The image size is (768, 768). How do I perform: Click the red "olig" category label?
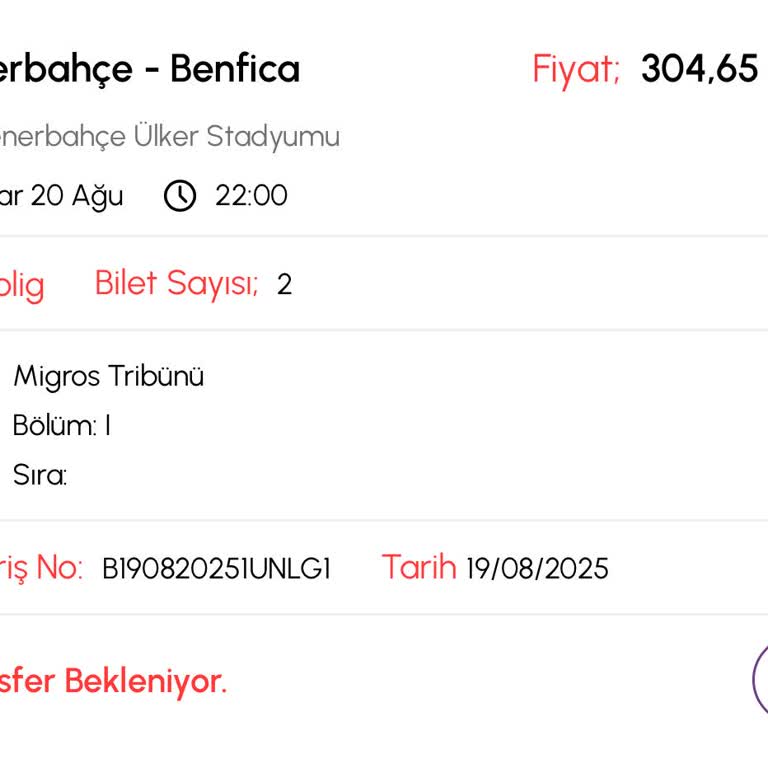point(21,285)
